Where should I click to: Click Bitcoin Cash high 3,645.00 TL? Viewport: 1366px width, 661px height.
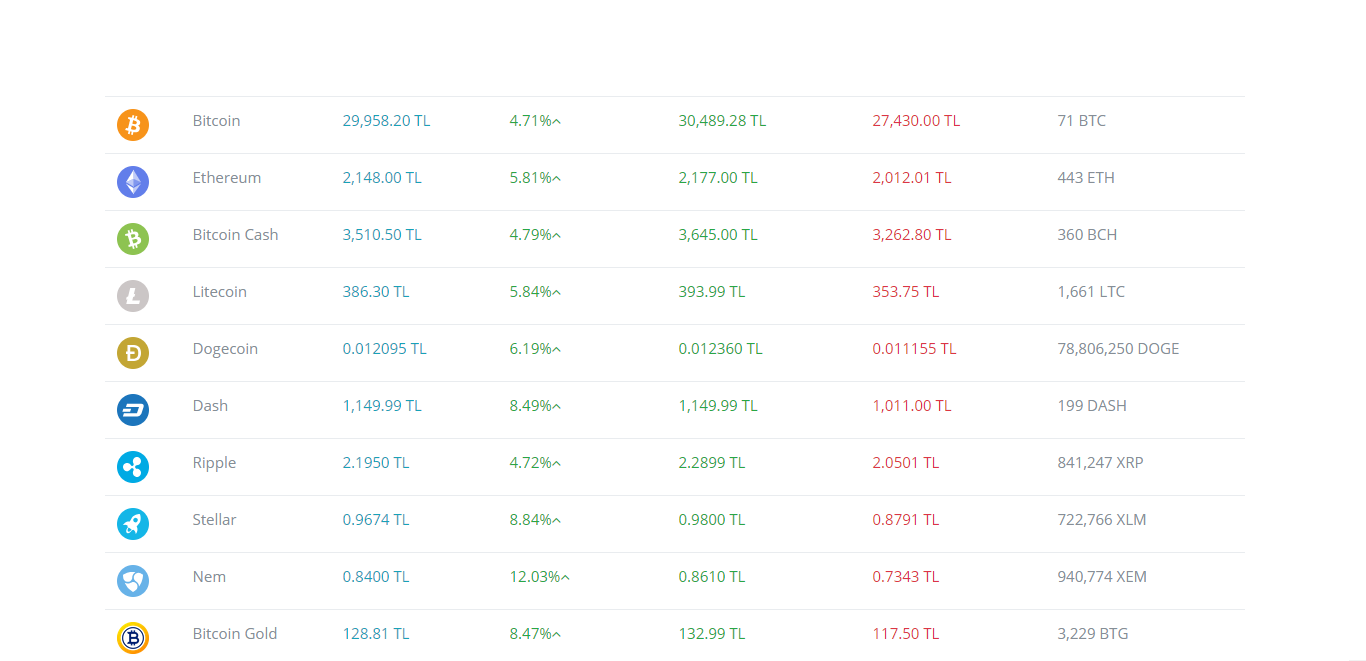(718, 235)
